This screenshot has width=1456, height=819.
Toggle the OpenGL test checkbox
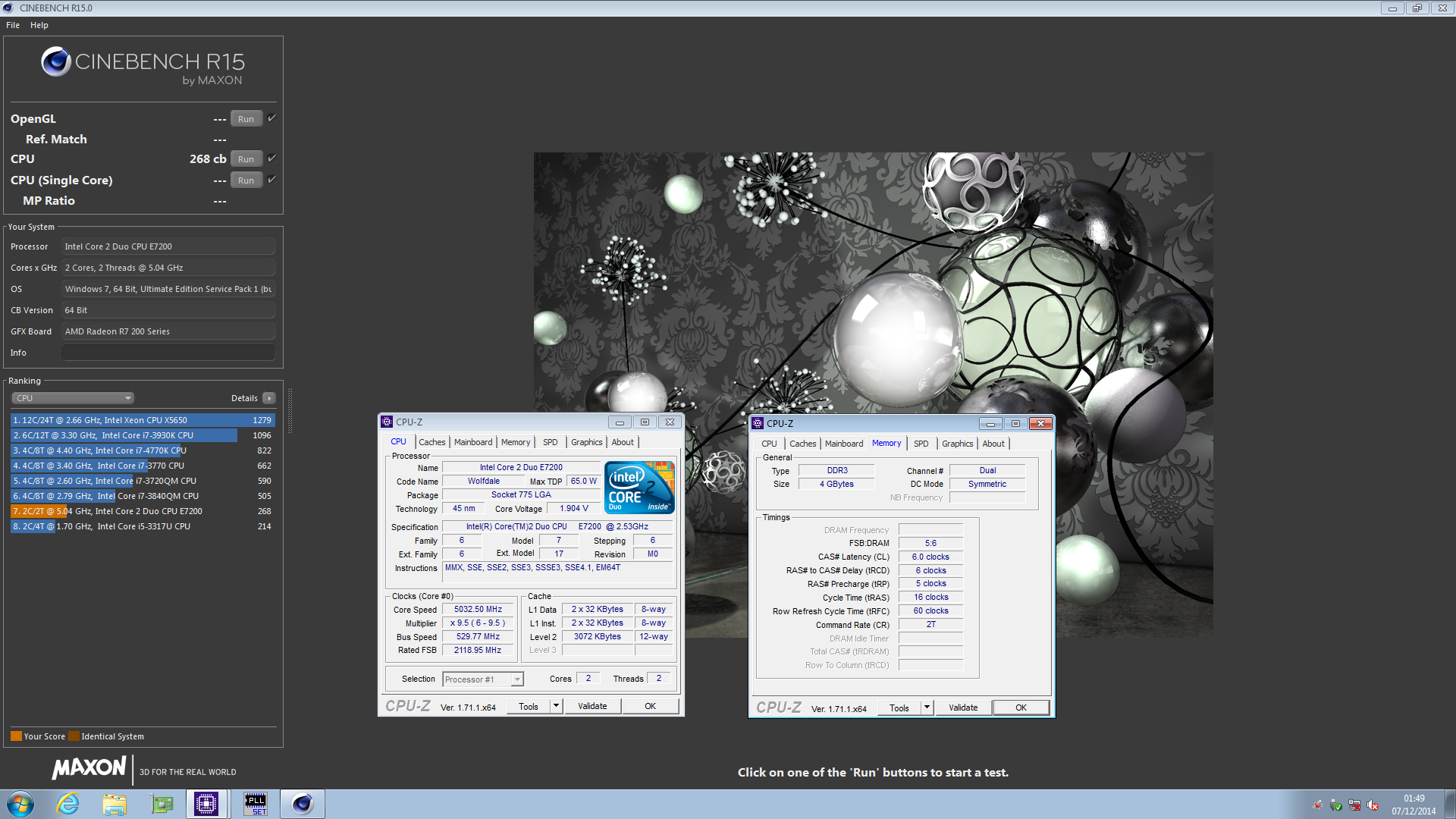[271, 118]
